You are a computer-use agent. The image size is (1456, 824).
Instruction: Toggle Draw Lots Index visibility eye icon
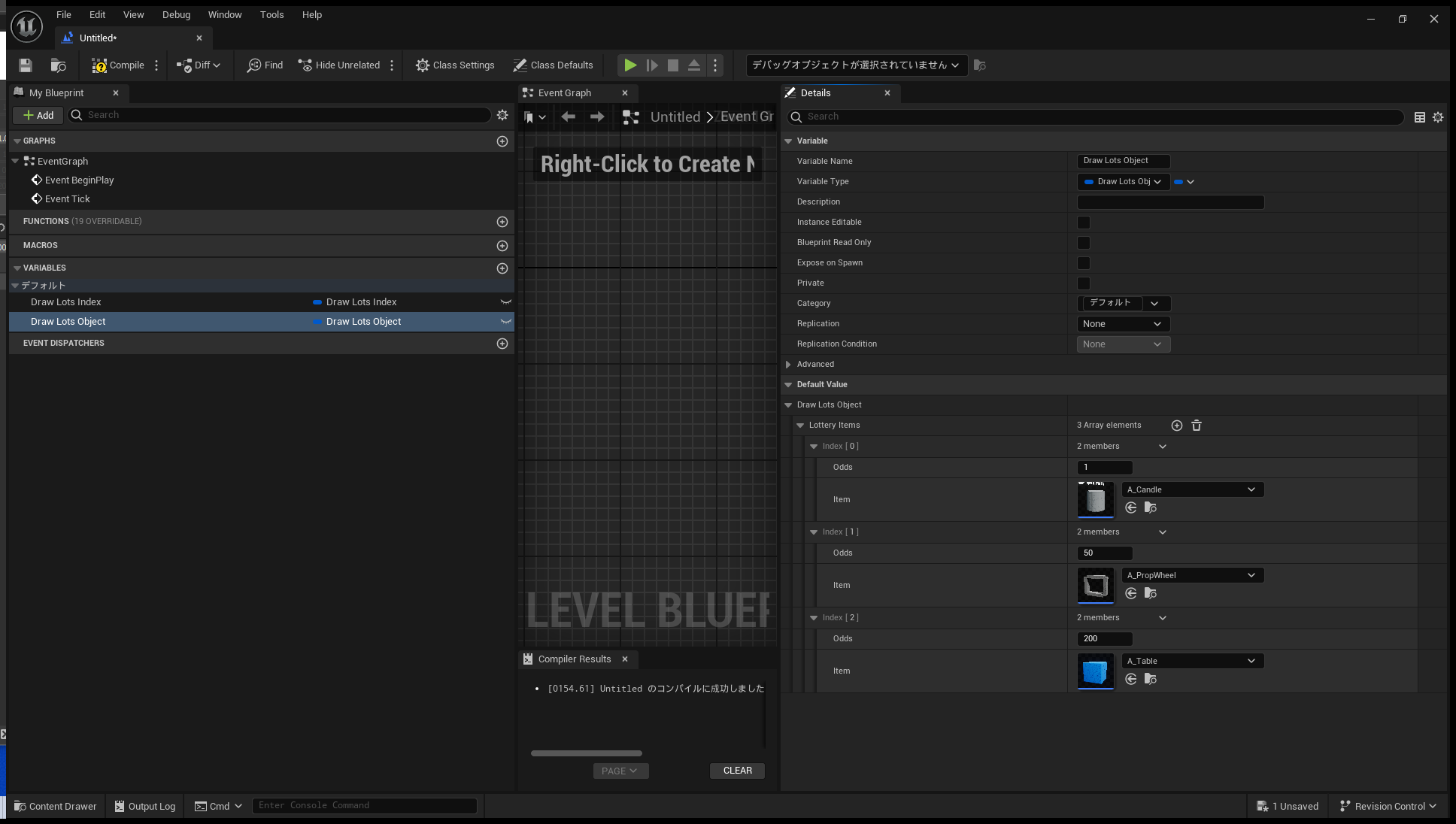pyautogui.click(x=506, y=302)
